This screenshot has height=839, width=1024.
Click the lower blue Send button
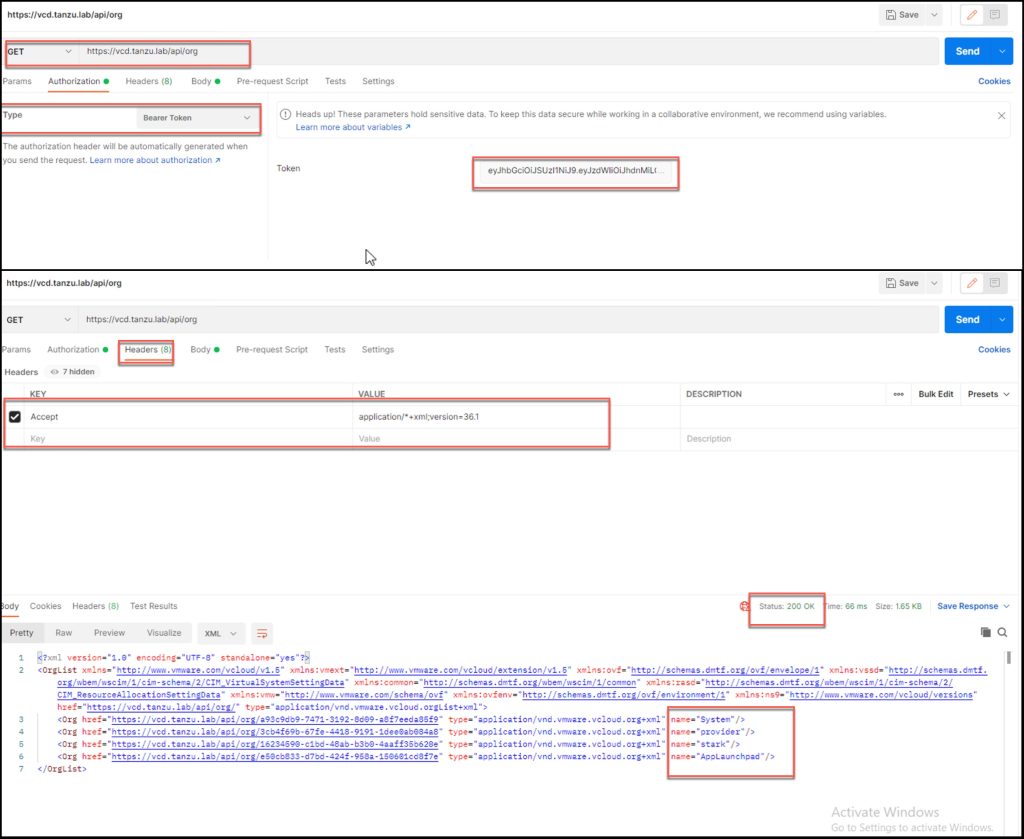coord(967,319)
